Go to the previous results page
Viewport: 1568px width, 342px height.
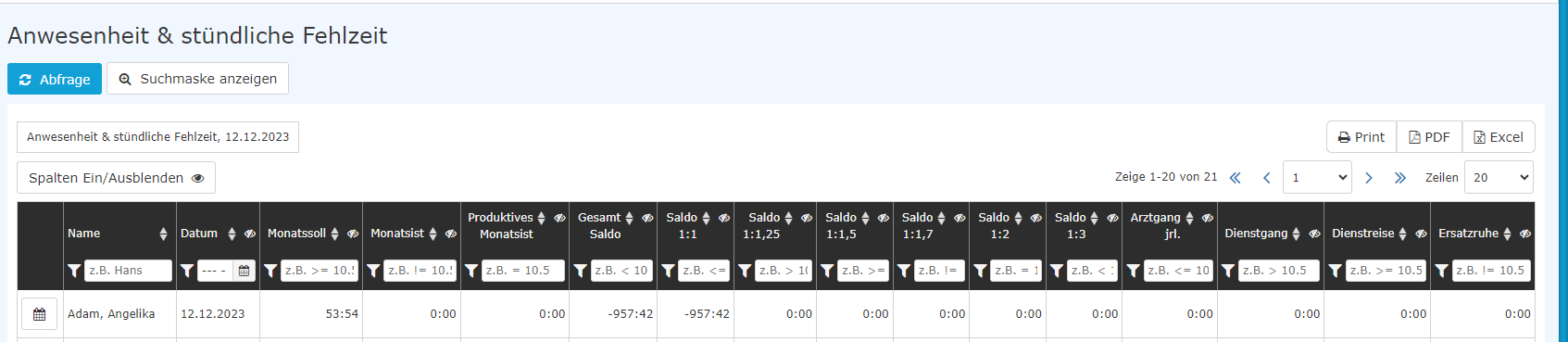coord(1266,178)
